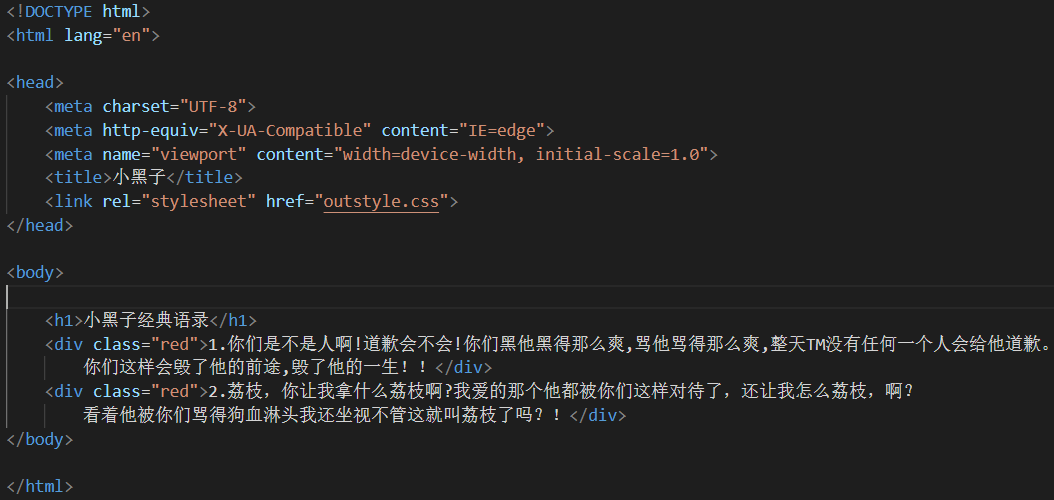Click the title text 小黑子
The image size is (1054, 500).
(140, 178)
